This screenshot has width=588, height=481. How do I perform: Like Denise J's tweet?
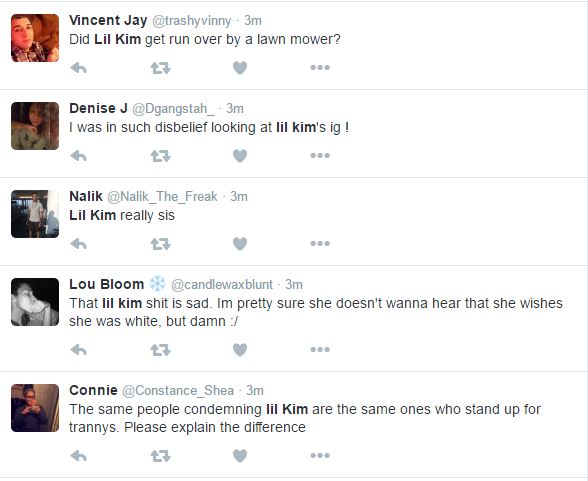coord(240,156)
